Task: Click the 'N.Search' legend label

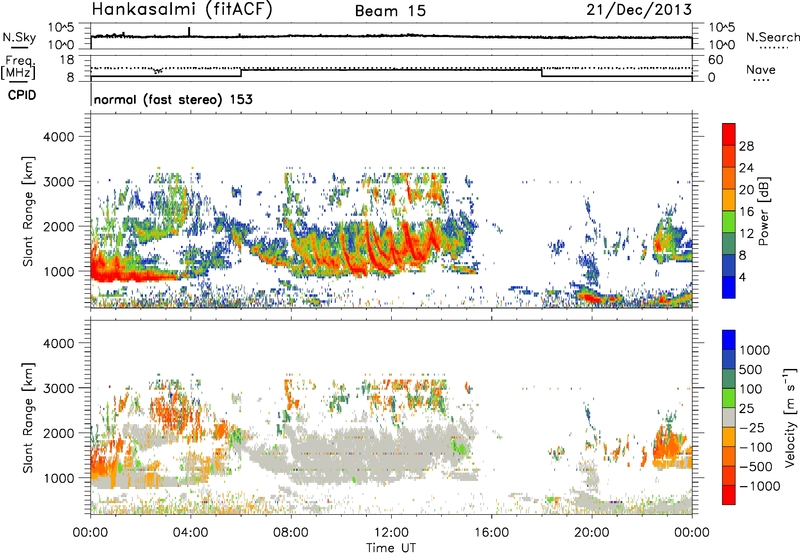Action: [x=772, y=37]
